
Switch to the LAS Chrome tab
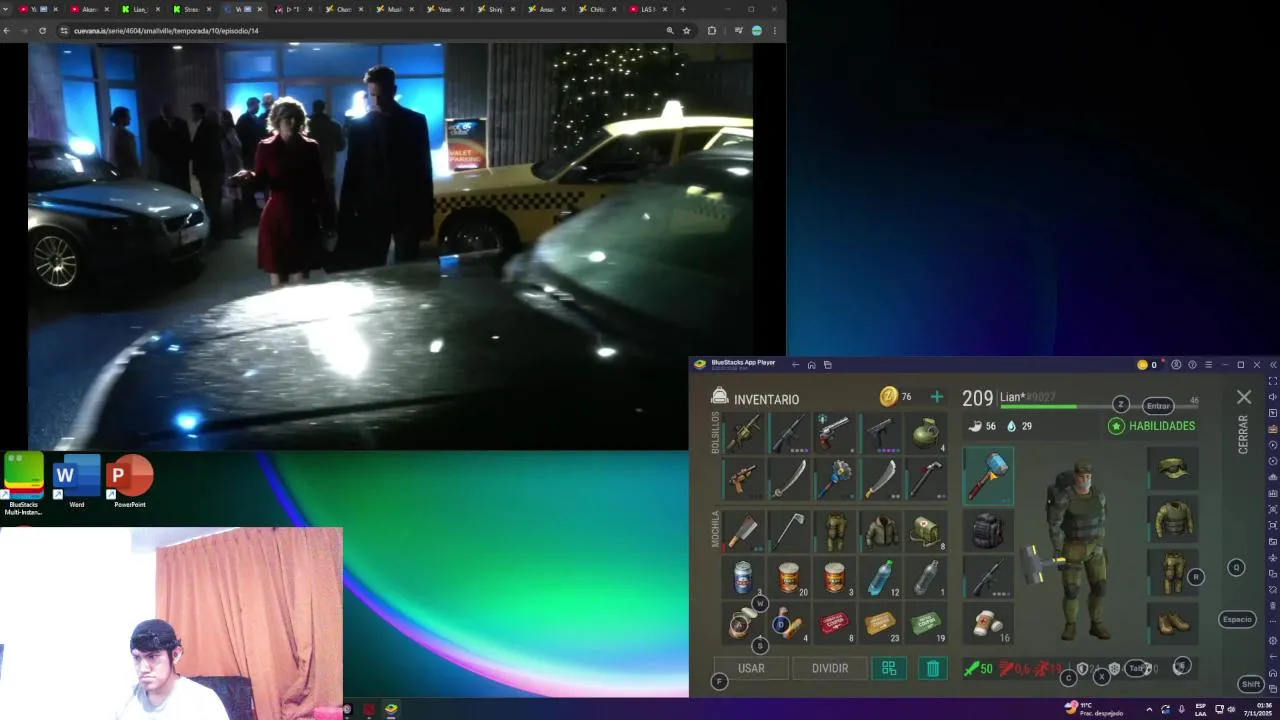click(x=646, y=9)
